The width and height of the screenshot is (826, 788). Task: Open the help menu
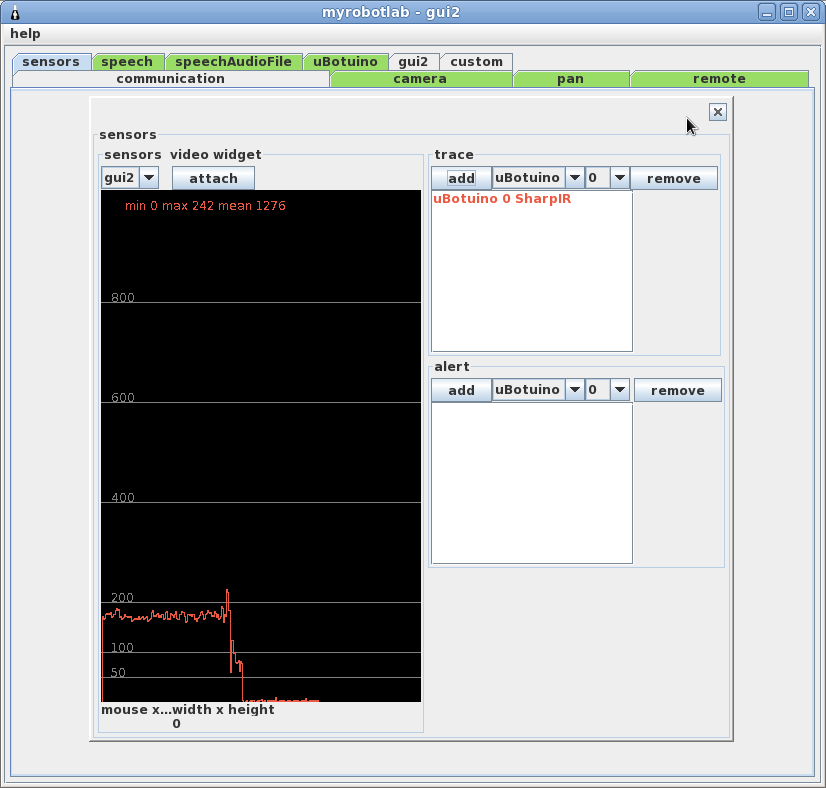pyautogui.click(x=25, y=34)
